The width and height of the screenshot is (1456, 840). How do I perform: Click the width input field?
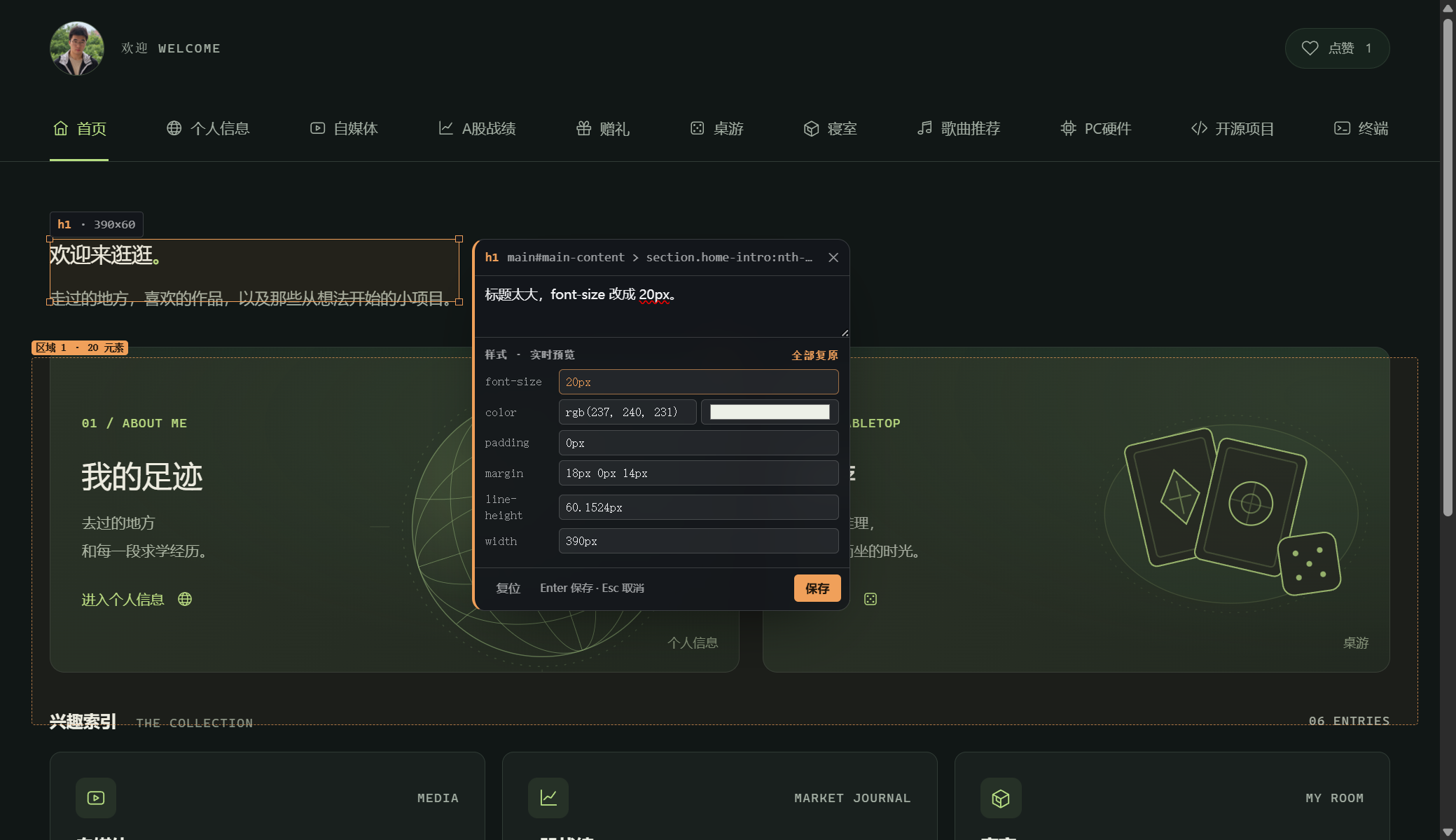698,541
